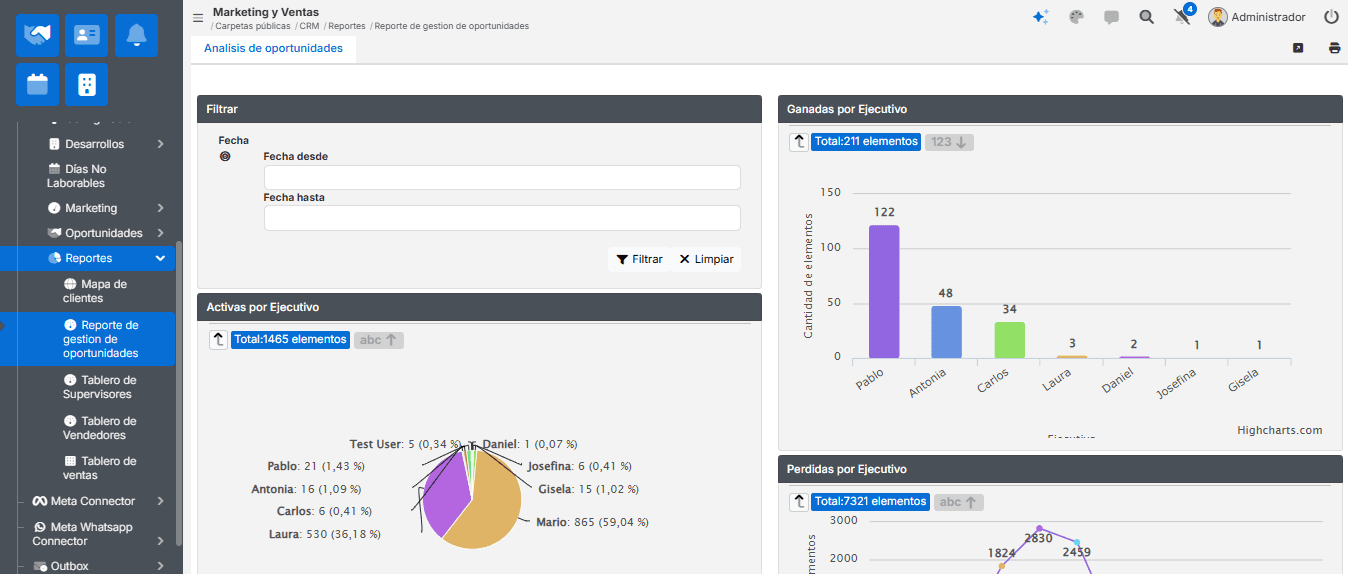Open the calendar shortcut tile

(37, 84)
